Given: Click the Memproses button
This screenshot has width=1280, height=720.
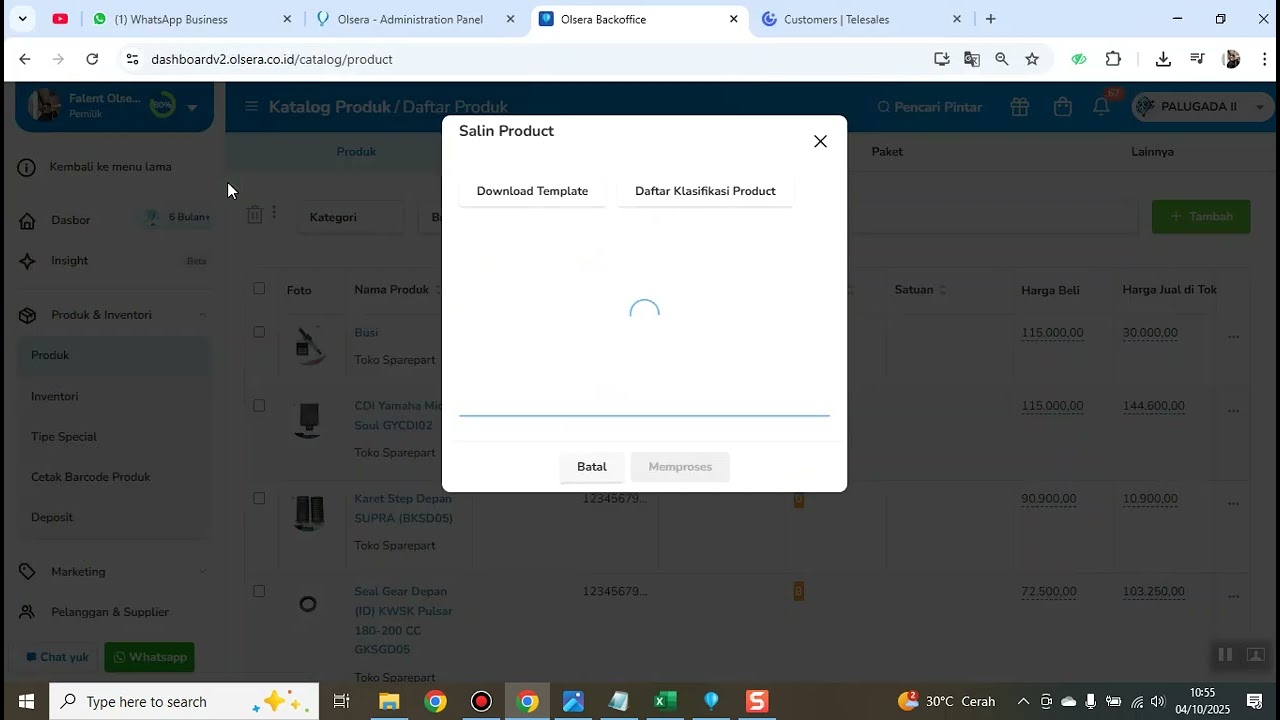Looking at the screenshot, I should tap(680, 467).
